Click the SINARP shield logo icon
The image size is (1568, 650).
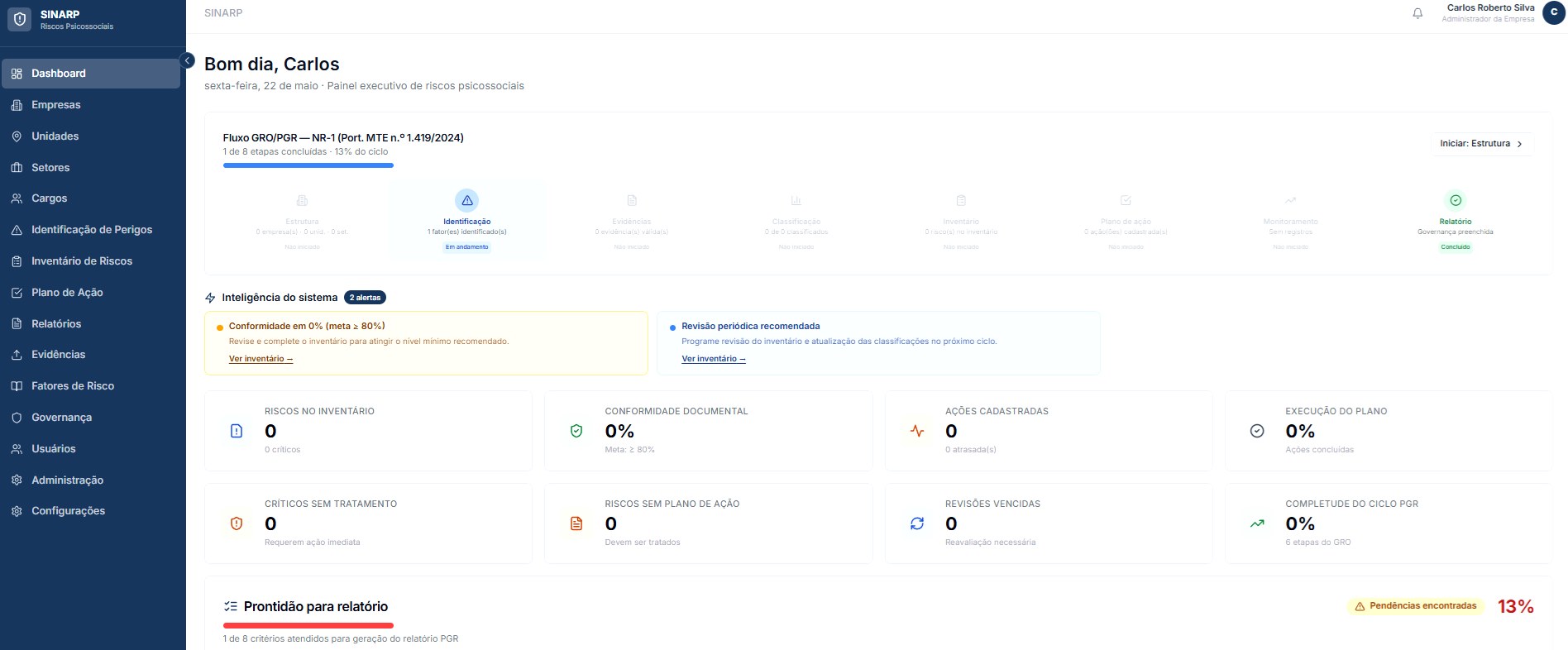pos(20,19)
